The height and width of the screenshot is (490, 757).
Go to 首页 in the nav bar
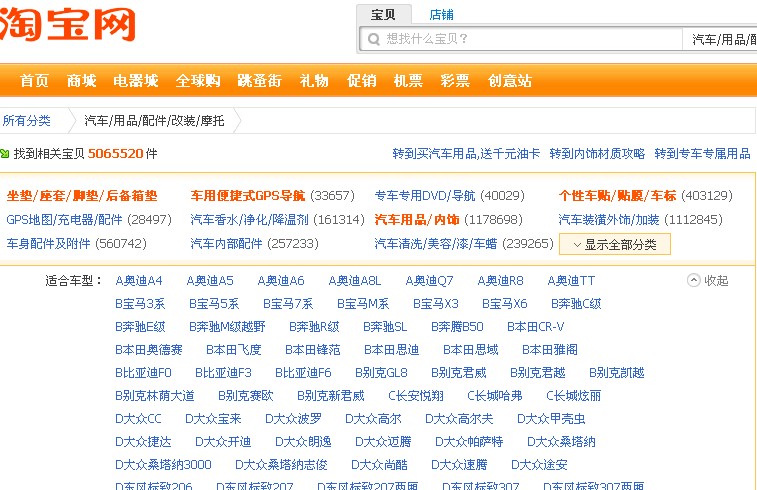coord(34,80)
